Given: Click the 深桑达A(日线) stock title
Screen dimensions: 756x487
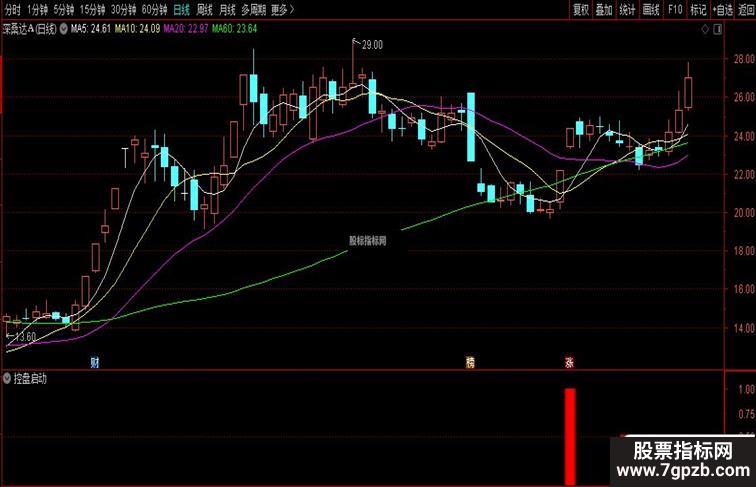Looking at the screenshot, I should (29, 29).
